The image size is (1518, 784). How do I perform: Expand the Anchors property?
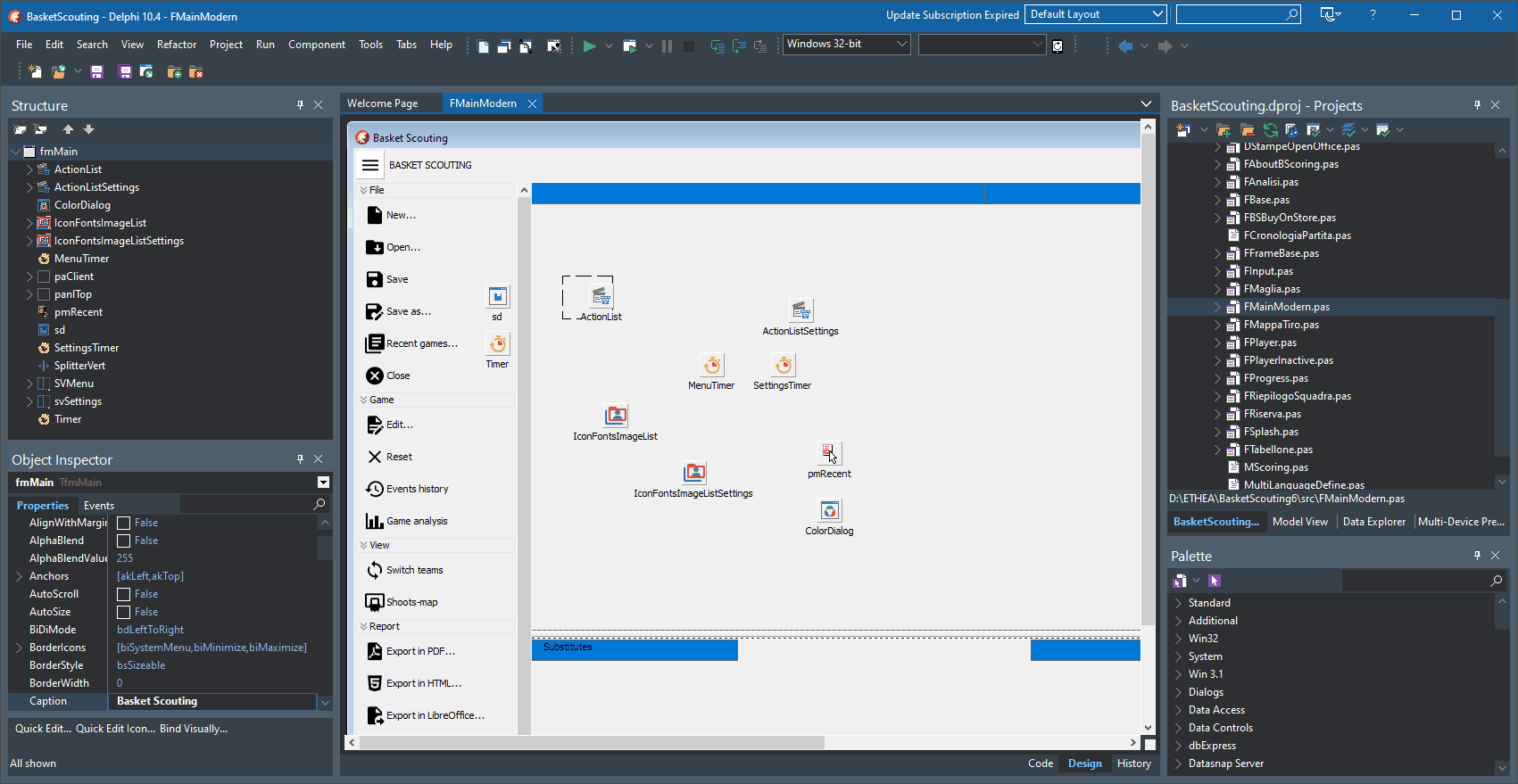coord(19,576)
